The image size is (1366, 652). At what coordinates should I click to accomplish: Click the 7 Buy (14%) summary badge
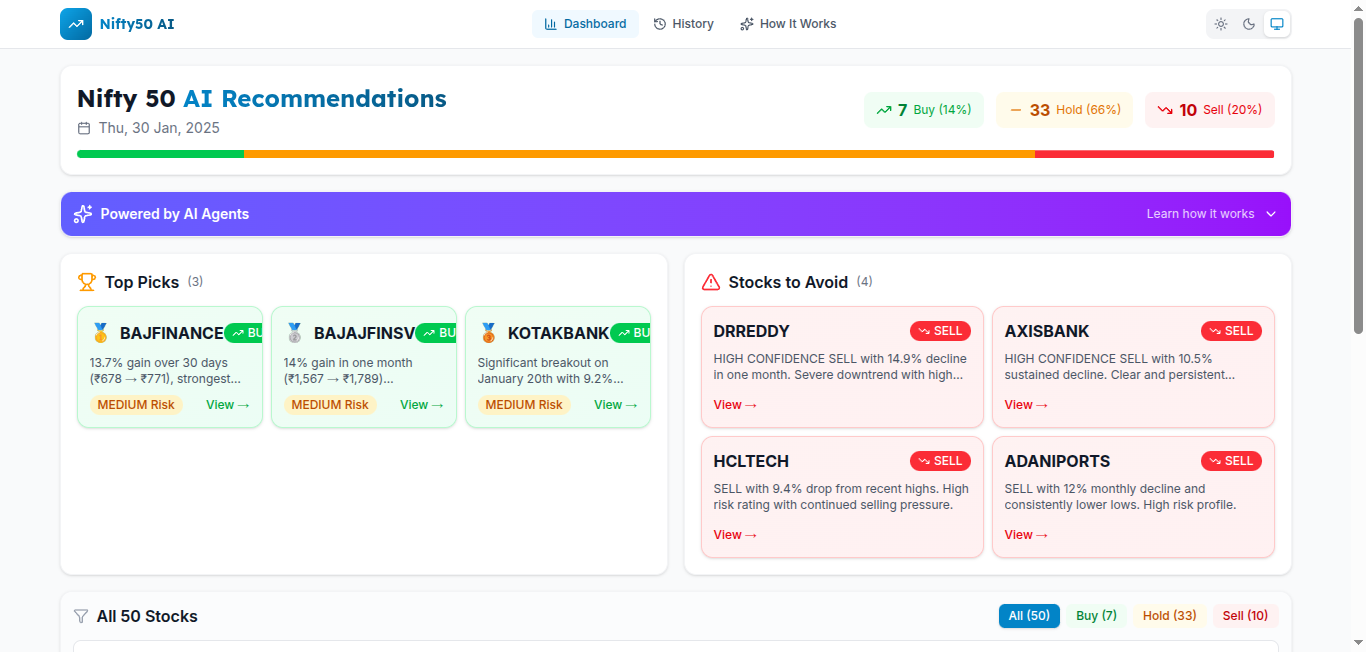point(923,110)
